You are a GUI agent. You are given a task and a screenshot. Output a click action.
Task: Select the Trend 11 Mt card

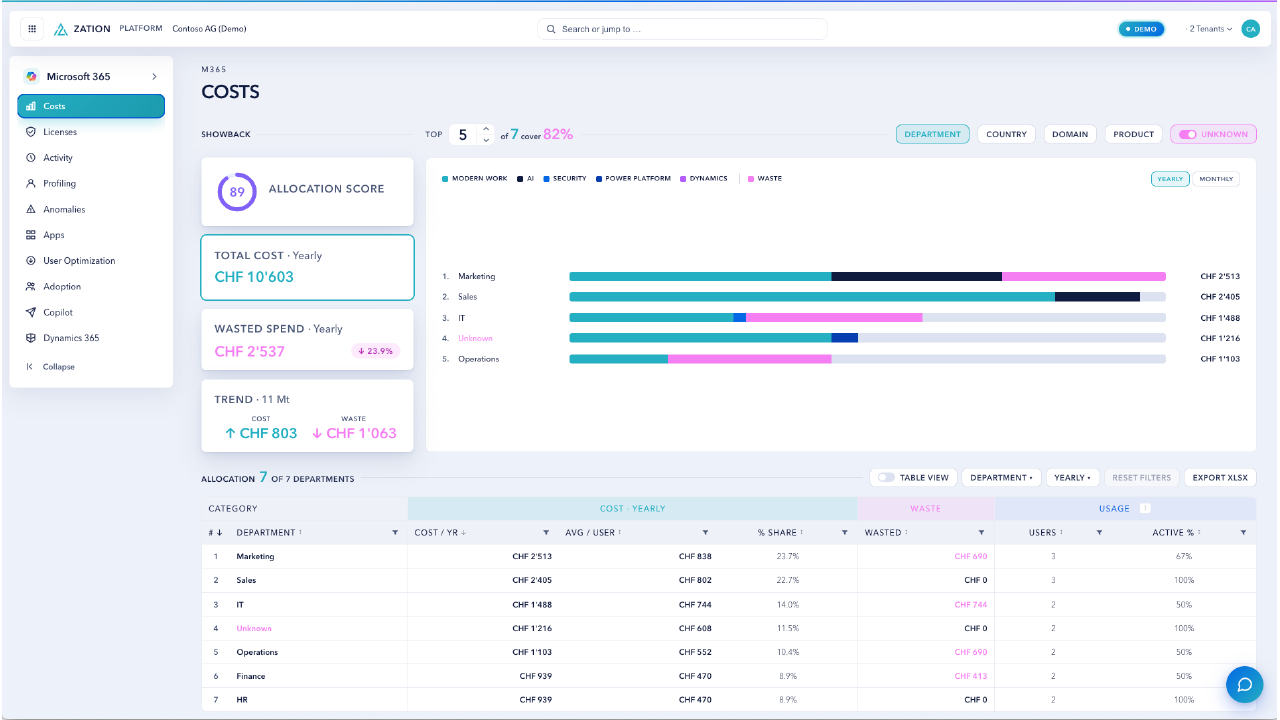(x=307, y=416)
